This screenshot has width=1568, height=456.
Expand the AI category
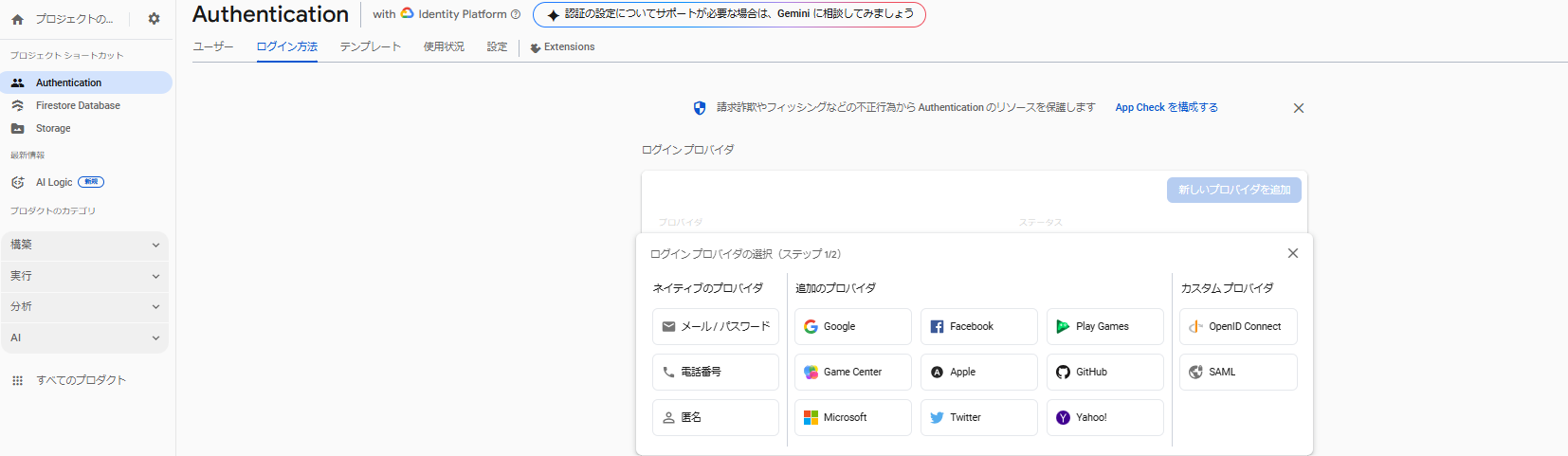(85, 337)
